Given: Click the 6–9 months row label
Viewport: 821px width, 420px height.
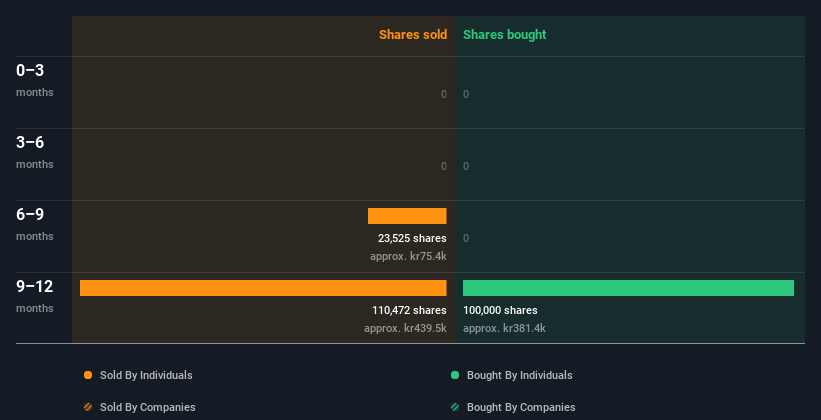Looking at the screenshot, I should point(35,224).
